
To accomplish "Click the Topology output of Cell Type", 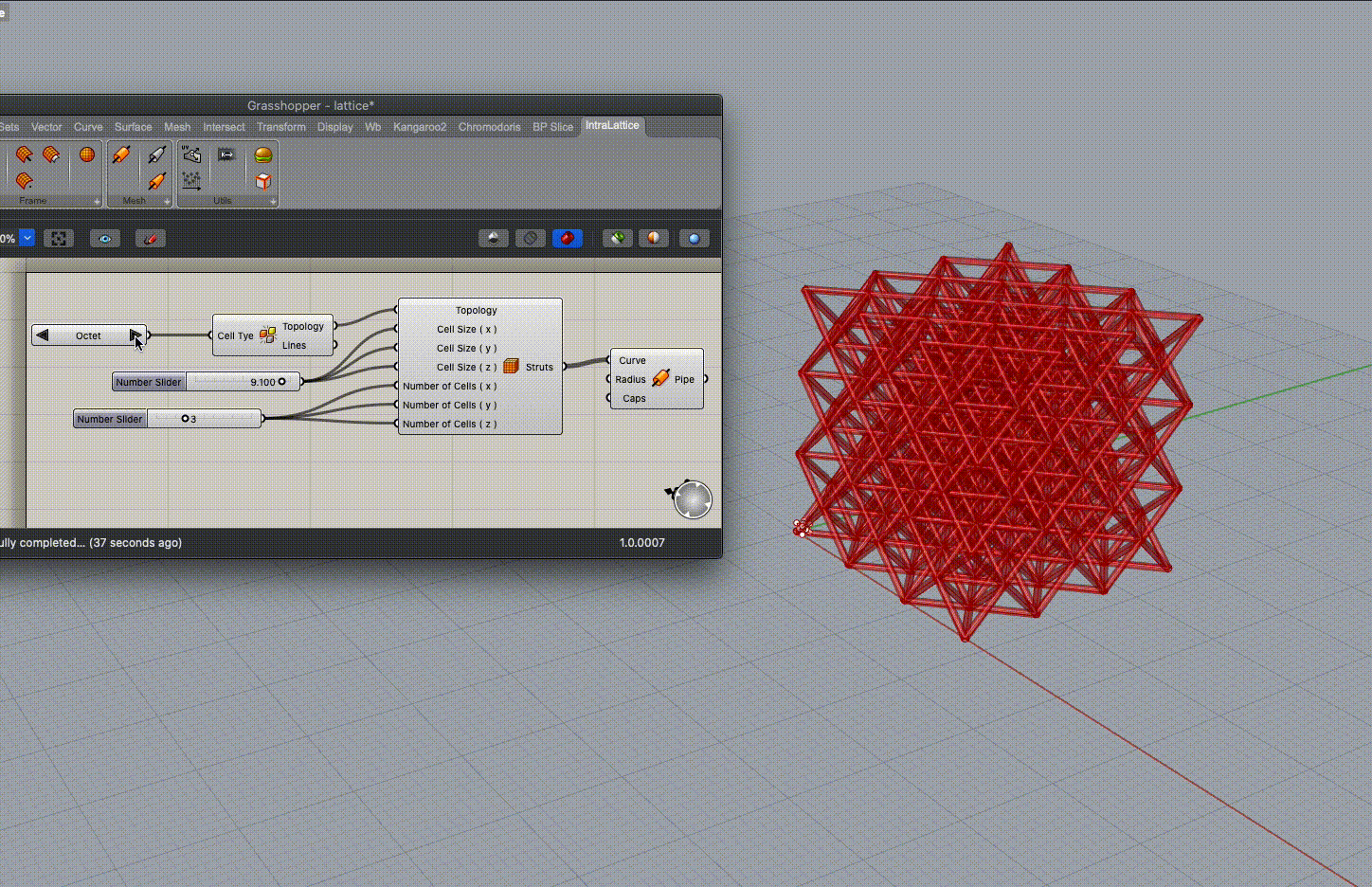I will [x=303, y=326].
